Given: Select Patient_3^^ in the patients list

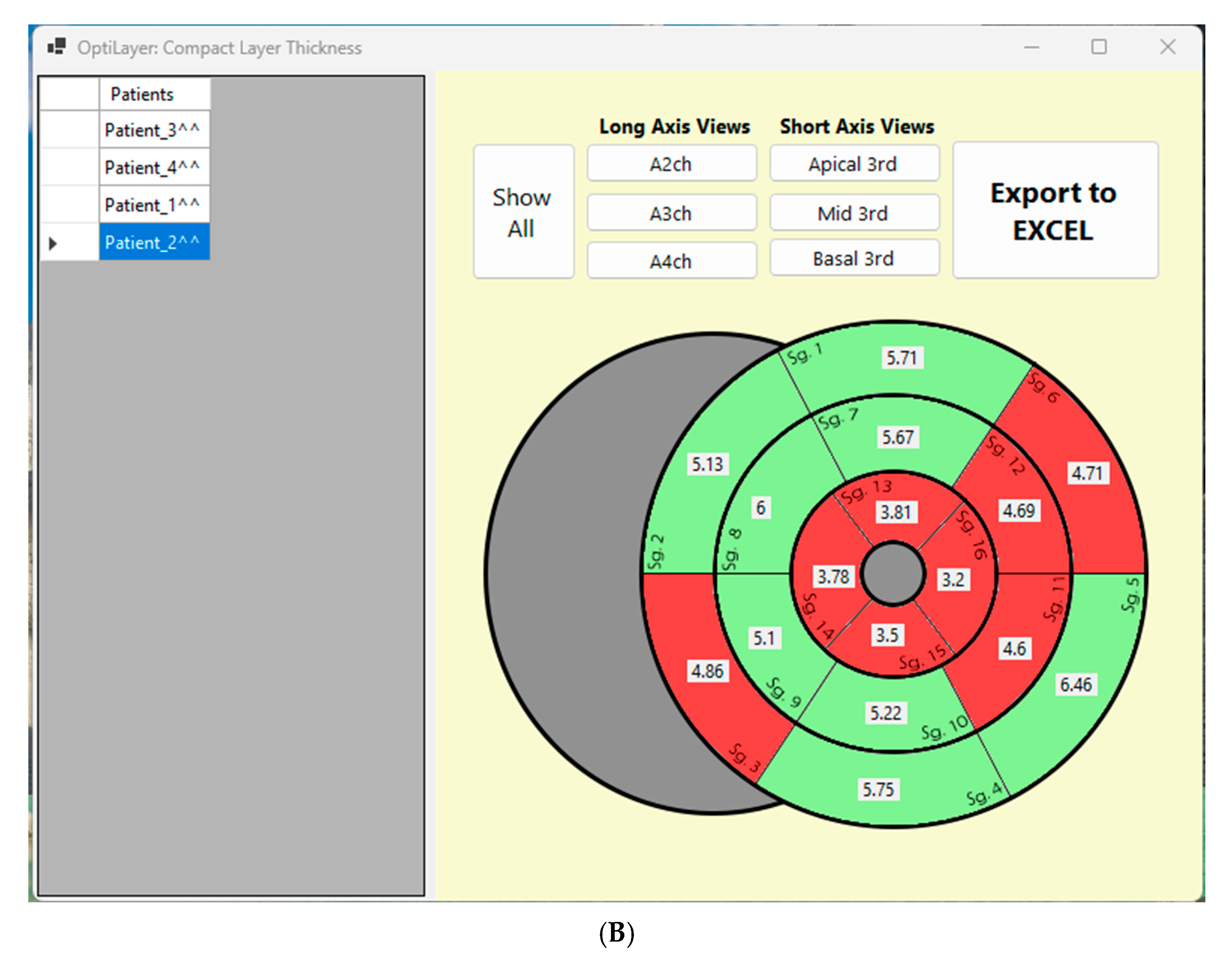Looking at the screenshot, I should point(153,130).
